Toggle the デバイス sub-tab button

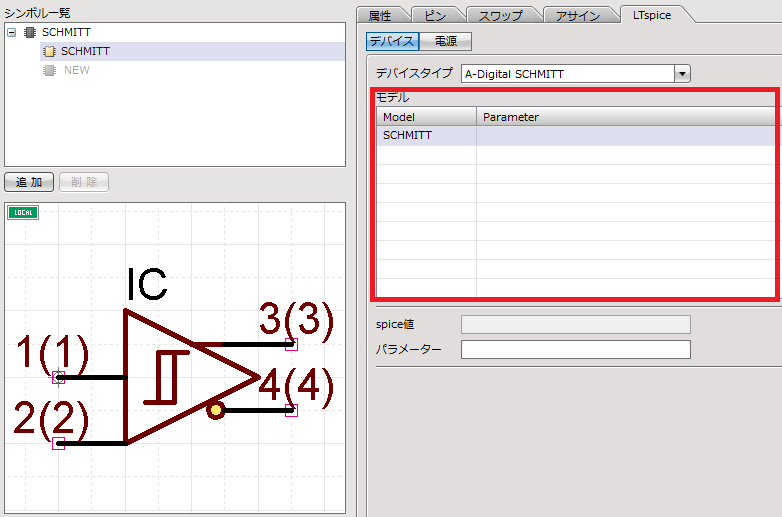[x=393, y=42]
